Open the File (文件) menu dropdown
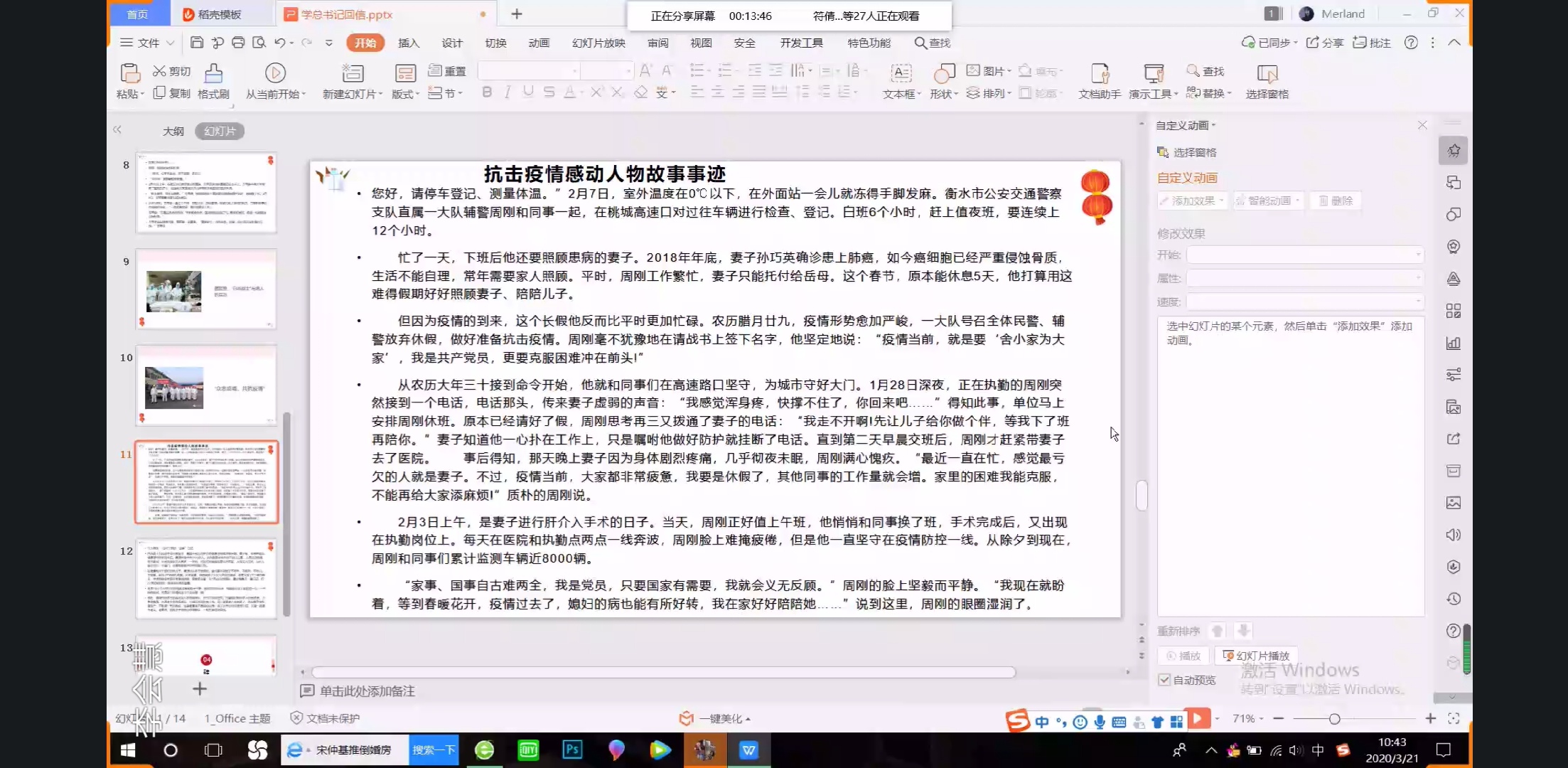The width and height of the screenshot is (1568, 768). (x=148, y=43)
